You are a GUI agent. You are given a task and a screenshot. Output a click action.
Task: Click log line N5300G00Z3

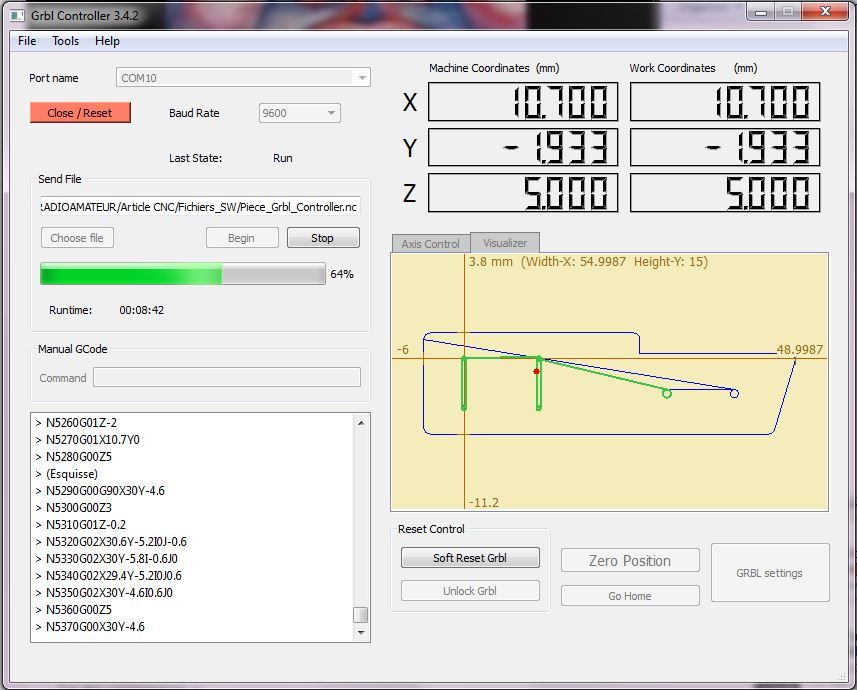pos(79,507)
